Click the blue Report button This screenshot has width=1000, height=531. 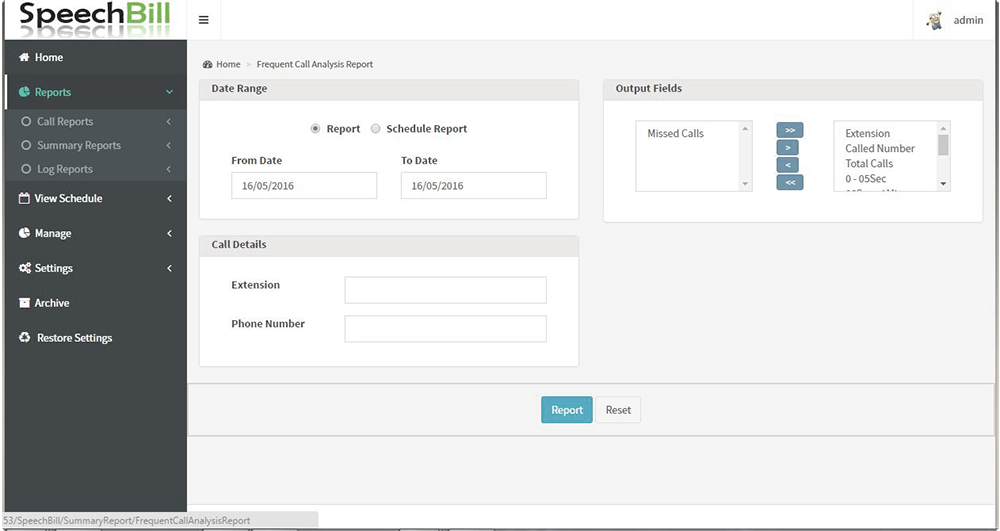pyautogui.click(x=567, y=410)
